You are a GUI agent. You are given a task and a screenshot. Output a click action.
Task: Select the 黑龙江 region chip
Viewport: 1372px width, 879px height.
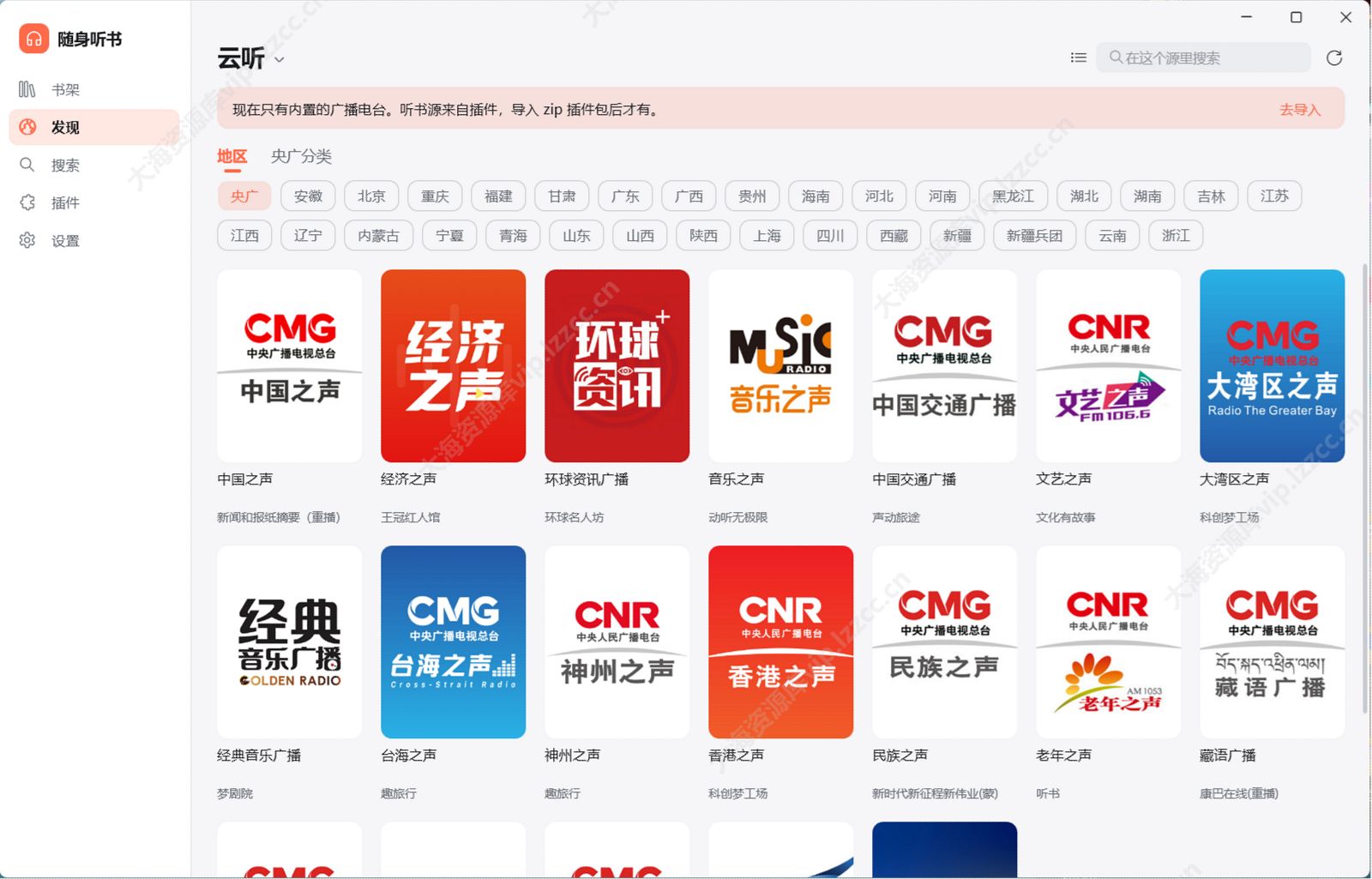tap(1013, 196)
